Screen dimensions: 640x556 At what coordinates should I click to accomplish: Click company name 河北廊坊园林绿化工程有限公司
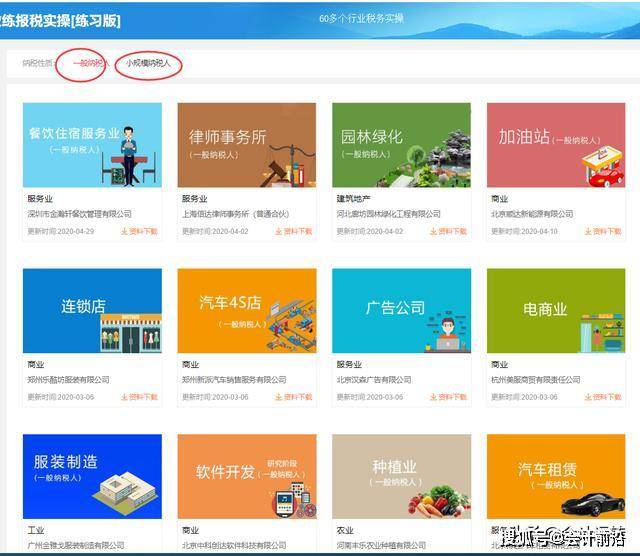(x=389, y=214)
